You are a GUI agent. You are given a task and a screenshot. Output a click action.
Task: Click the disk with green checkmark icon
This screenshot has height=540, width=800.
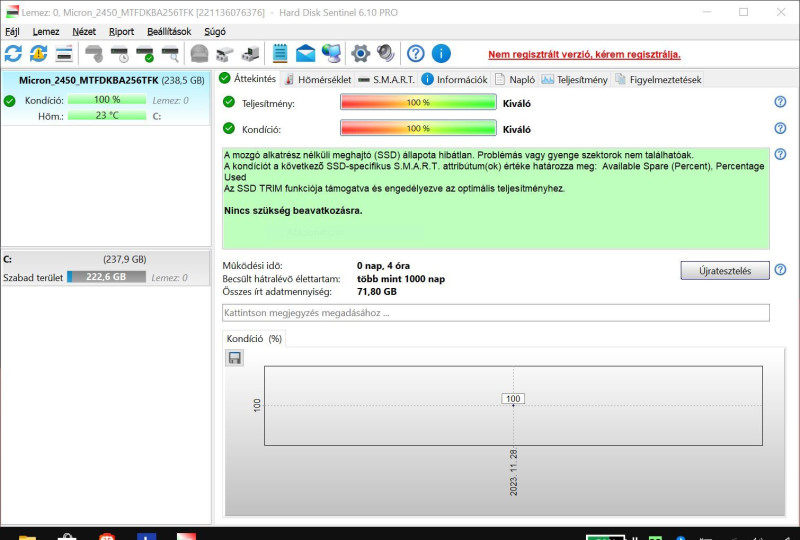pos(145,53)
